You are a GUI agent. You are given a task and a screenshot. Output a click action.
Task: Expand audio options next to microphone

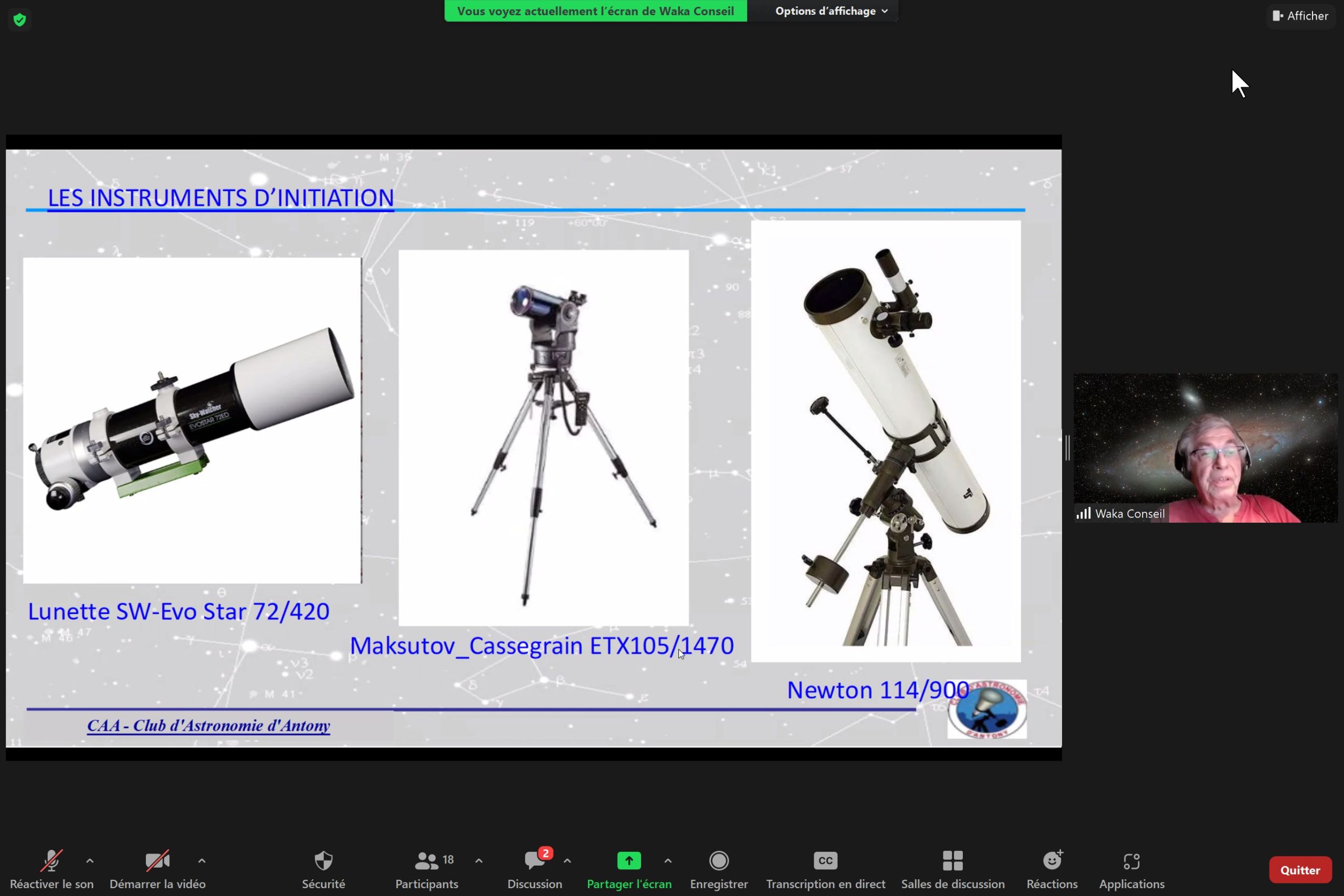click(90, 861)
